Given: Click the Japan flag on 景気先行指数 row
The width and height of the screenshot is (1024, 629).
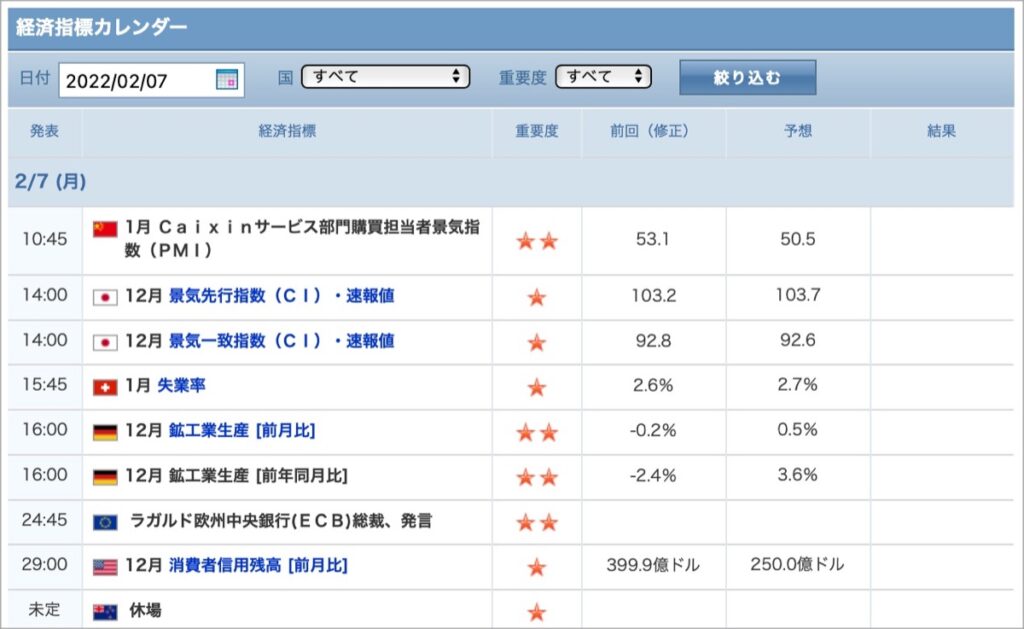Looking at the screenshot, I should 104,297.
